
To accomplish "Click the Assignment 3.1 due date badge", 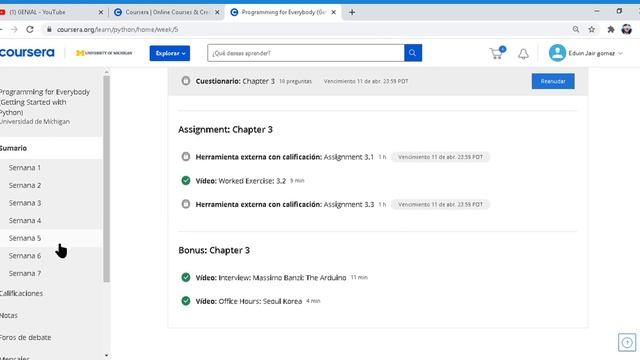I will pos(440,157).
